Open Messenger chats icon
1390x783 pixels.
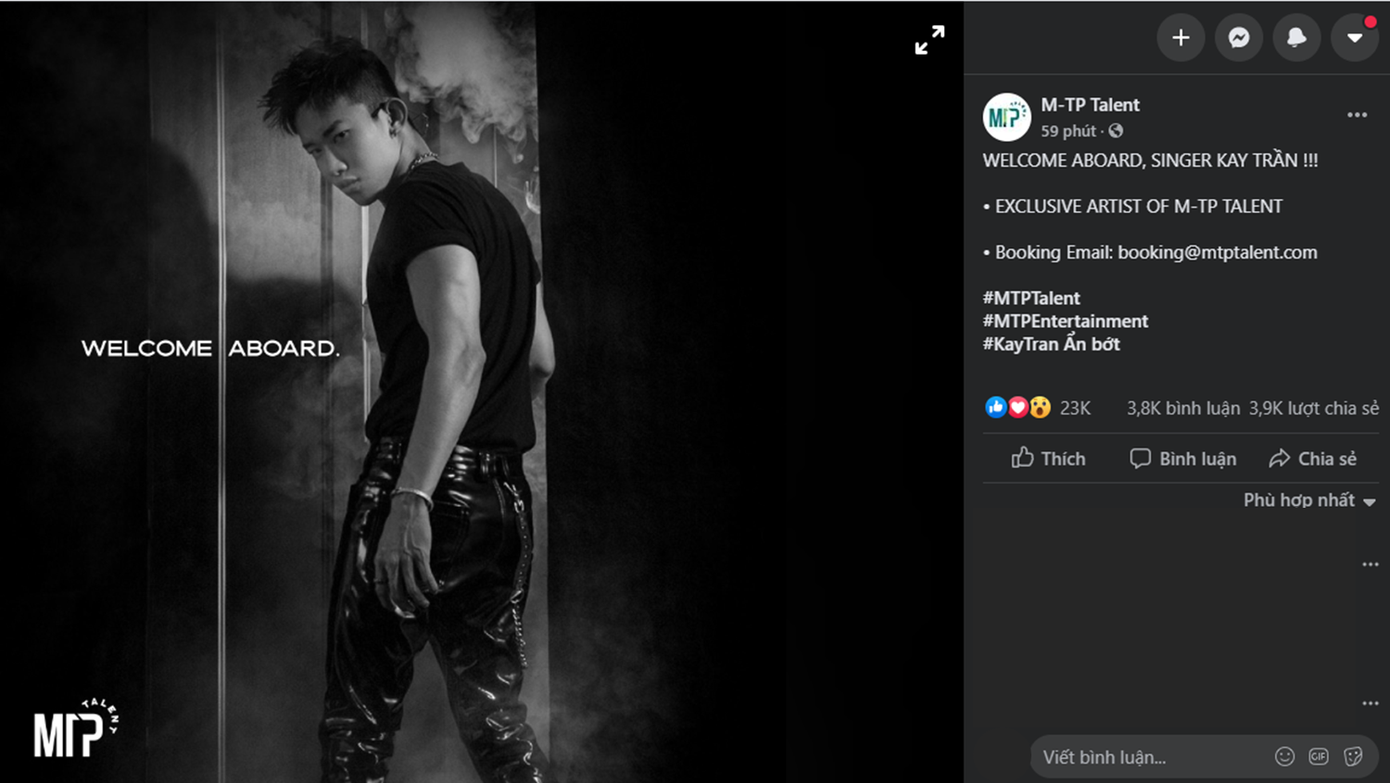pyautogui.click(x=1238, y=38)
